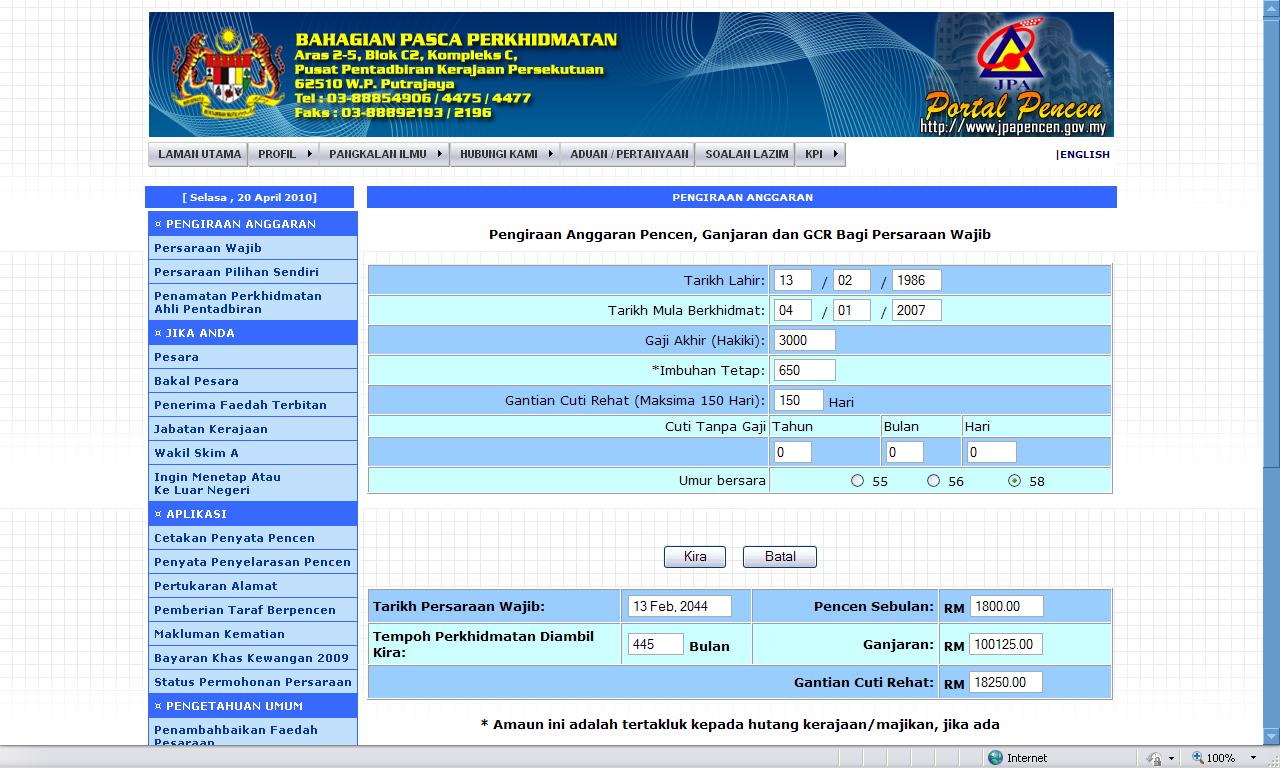The height and width of the screenshot is (768, 1280).
Task: Click the scrollbar up arrow
Action: (x=1271, y=8)
